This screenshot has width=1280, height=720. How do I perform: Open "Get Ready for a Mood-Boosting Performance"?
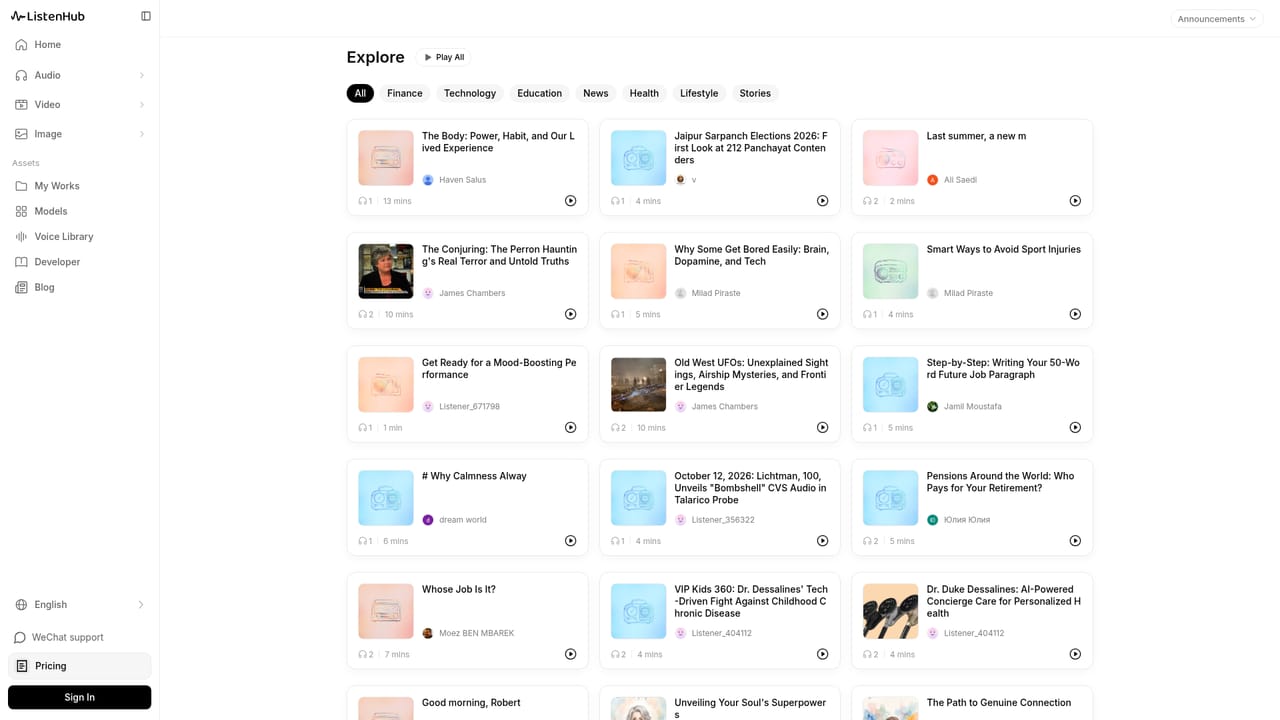[x=499, y=369]
